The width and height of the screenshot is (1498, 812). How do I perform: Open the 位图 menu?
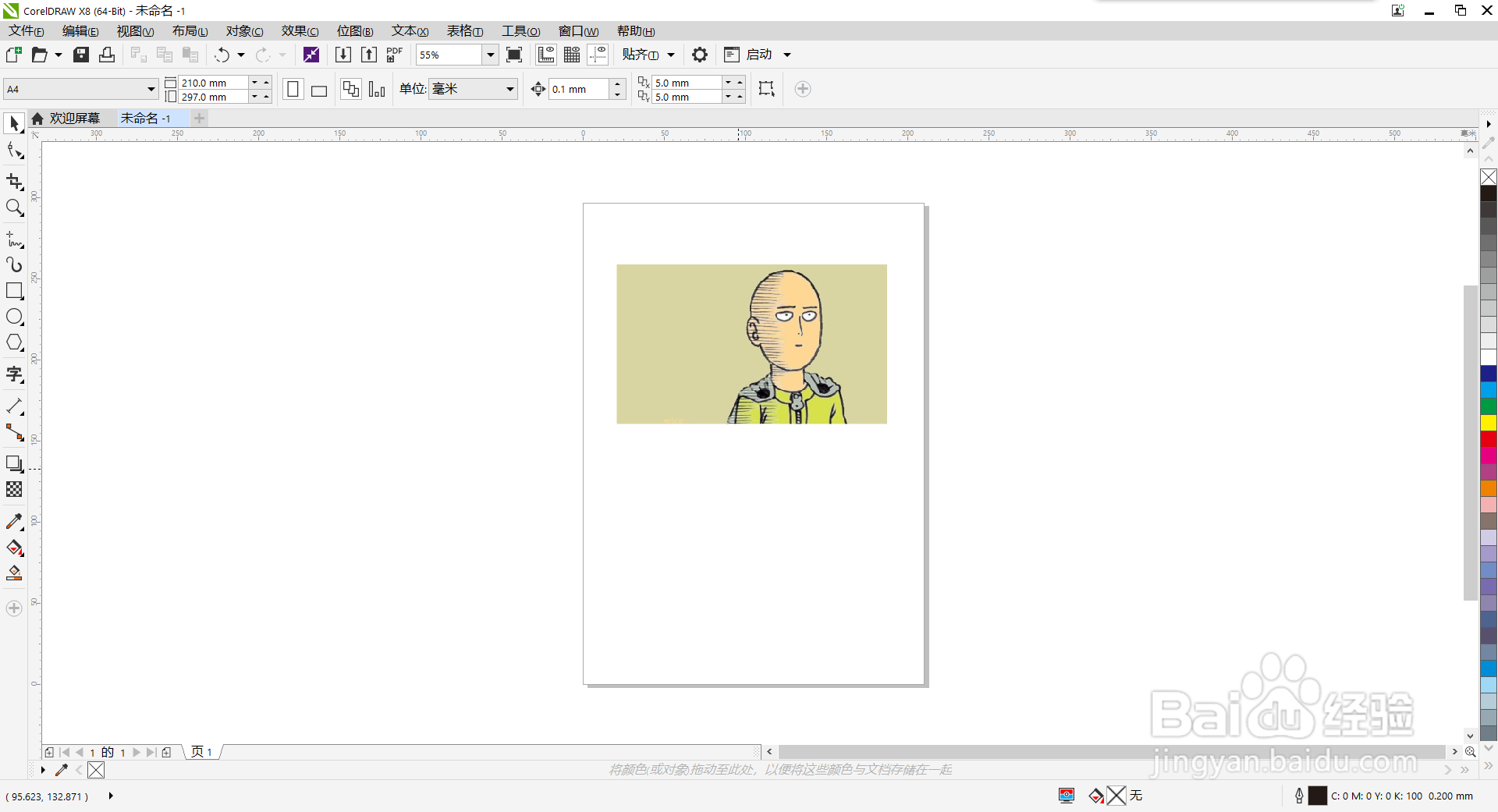click(x=355, y=31)
